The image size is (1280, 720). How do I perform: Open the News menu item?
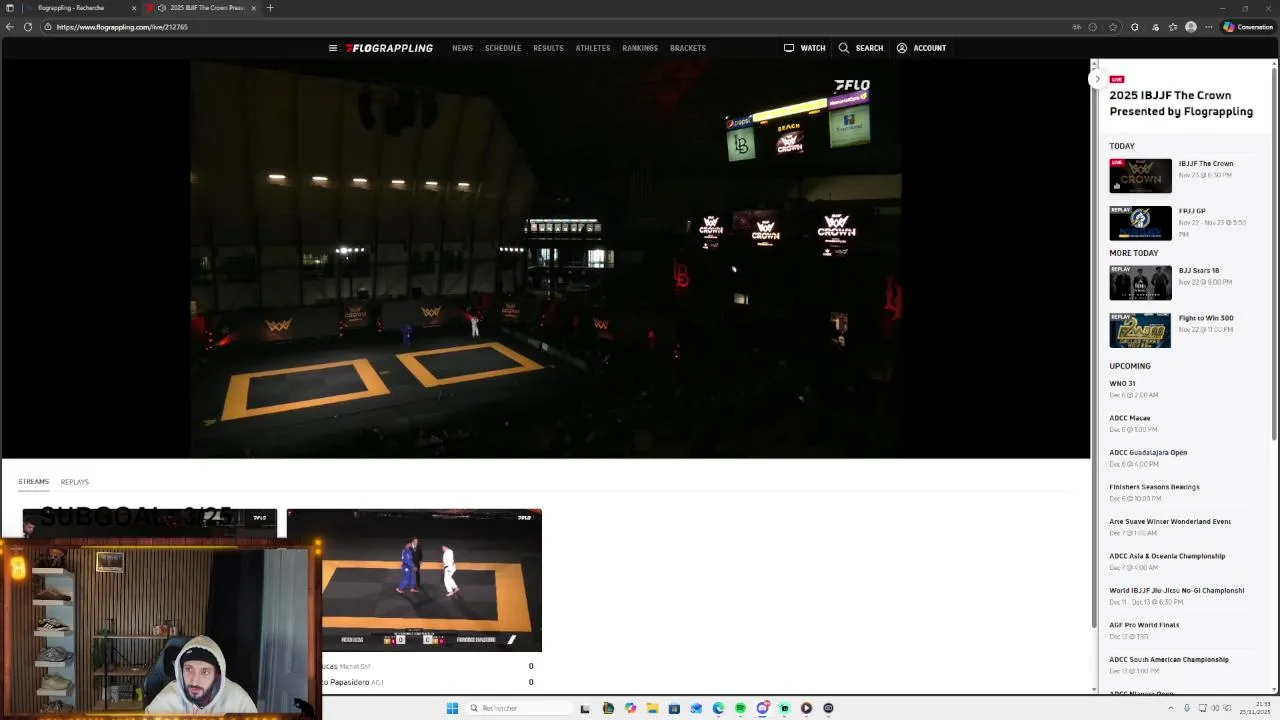tap(462, 48)
